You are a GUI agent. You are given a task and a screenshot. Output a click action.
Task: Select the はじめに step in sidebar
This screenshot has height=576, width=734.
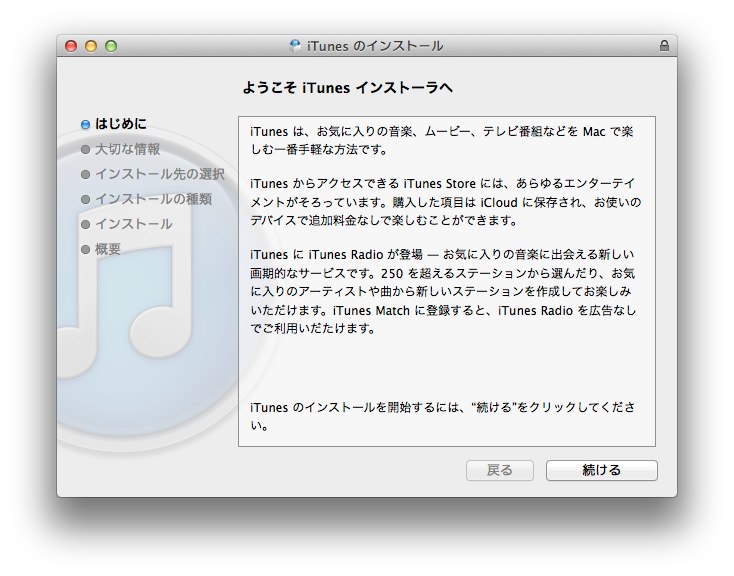[121, 124]
